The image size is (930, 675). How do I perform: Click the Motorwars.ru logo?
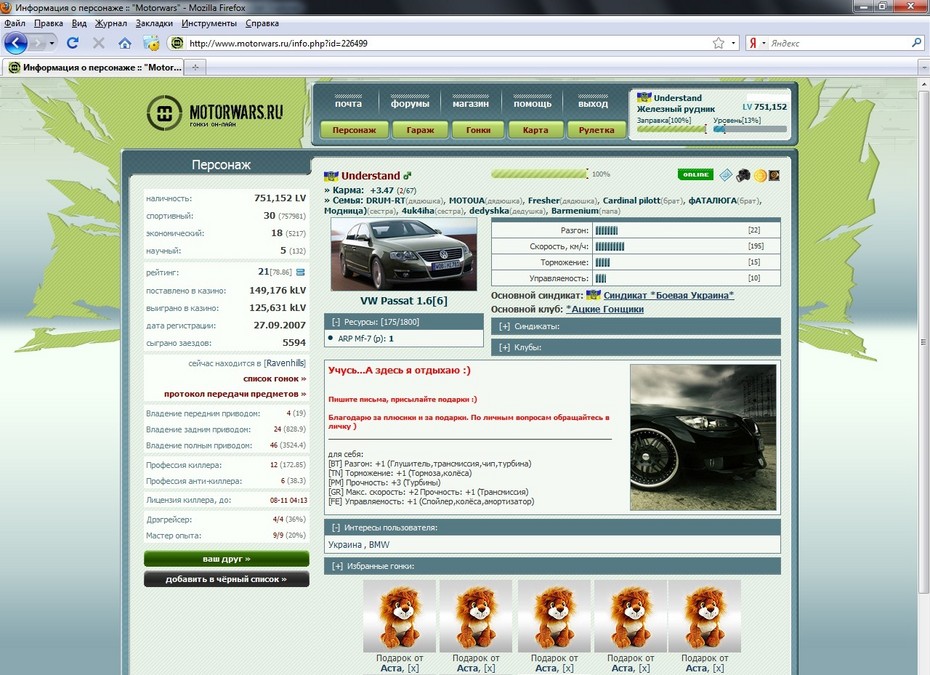click(215, 113)
